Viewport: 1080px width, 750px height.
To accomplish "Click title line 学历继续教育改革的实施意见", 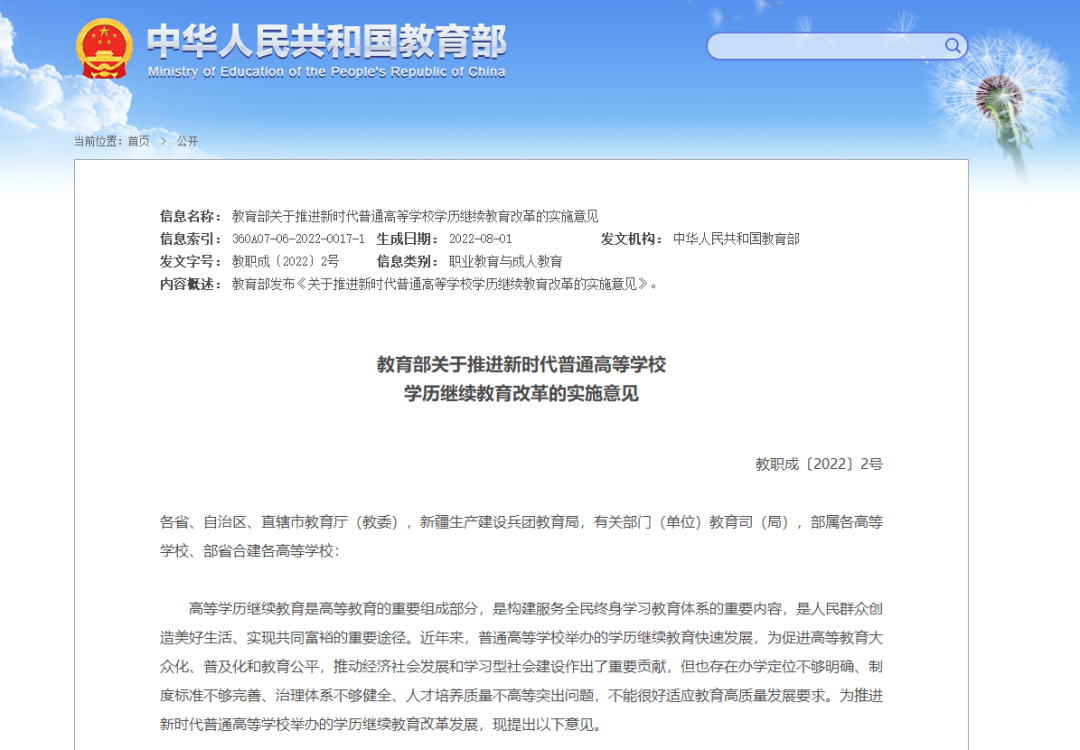I will pyautogui.click(x=521, y=393).
